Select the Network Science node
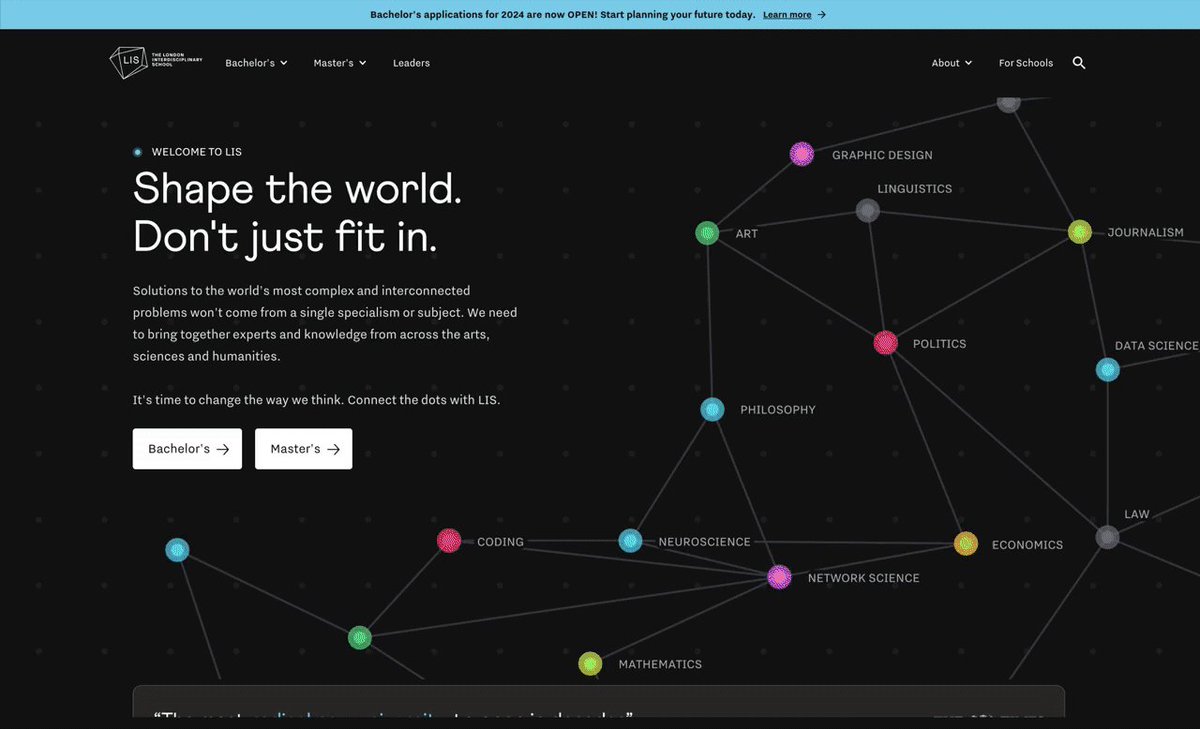The image size is (1200, 729). [x=779, y=577]
